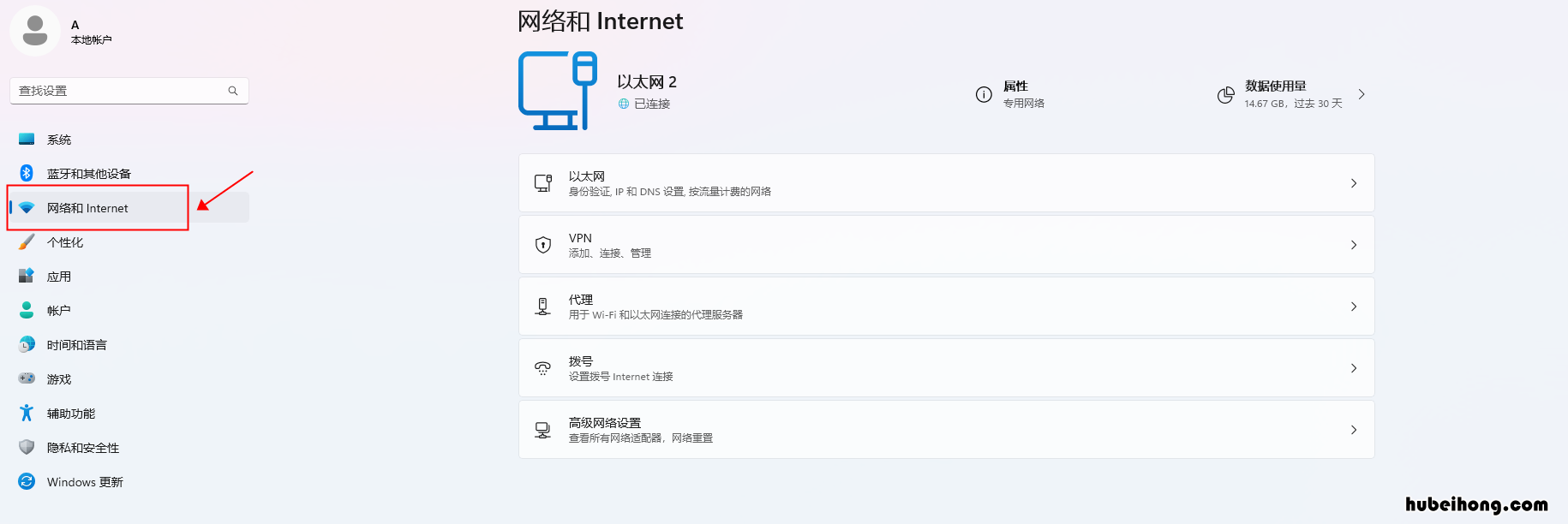Click the 系统 monitor icon in the sidebar

coord(27,139)
